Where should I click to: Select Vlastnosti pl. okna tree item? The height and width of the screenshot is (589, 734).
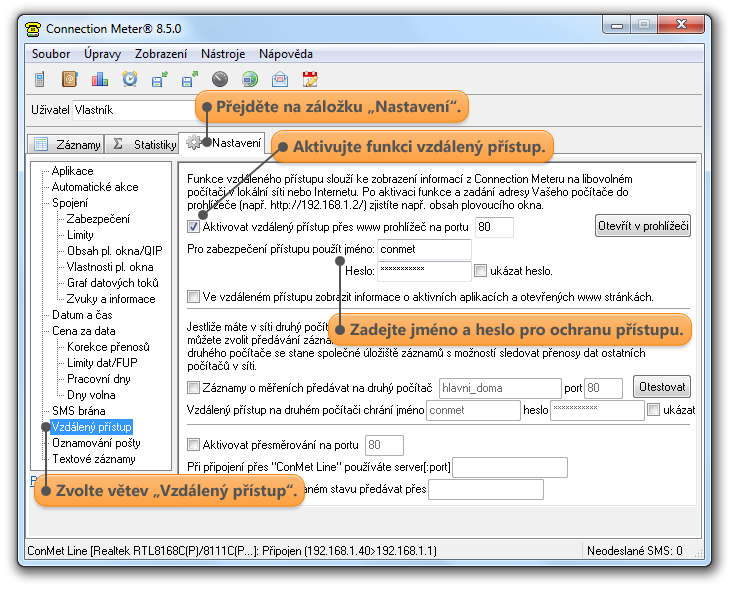tap(110, 267)
